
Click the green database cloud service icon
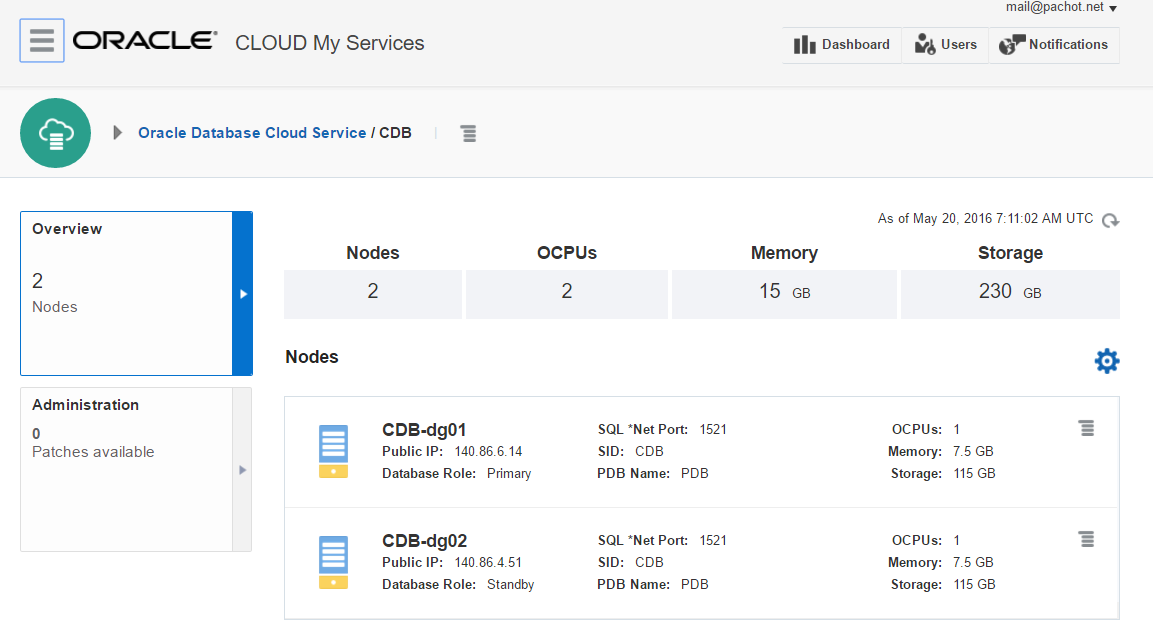(x=56, y=133)
